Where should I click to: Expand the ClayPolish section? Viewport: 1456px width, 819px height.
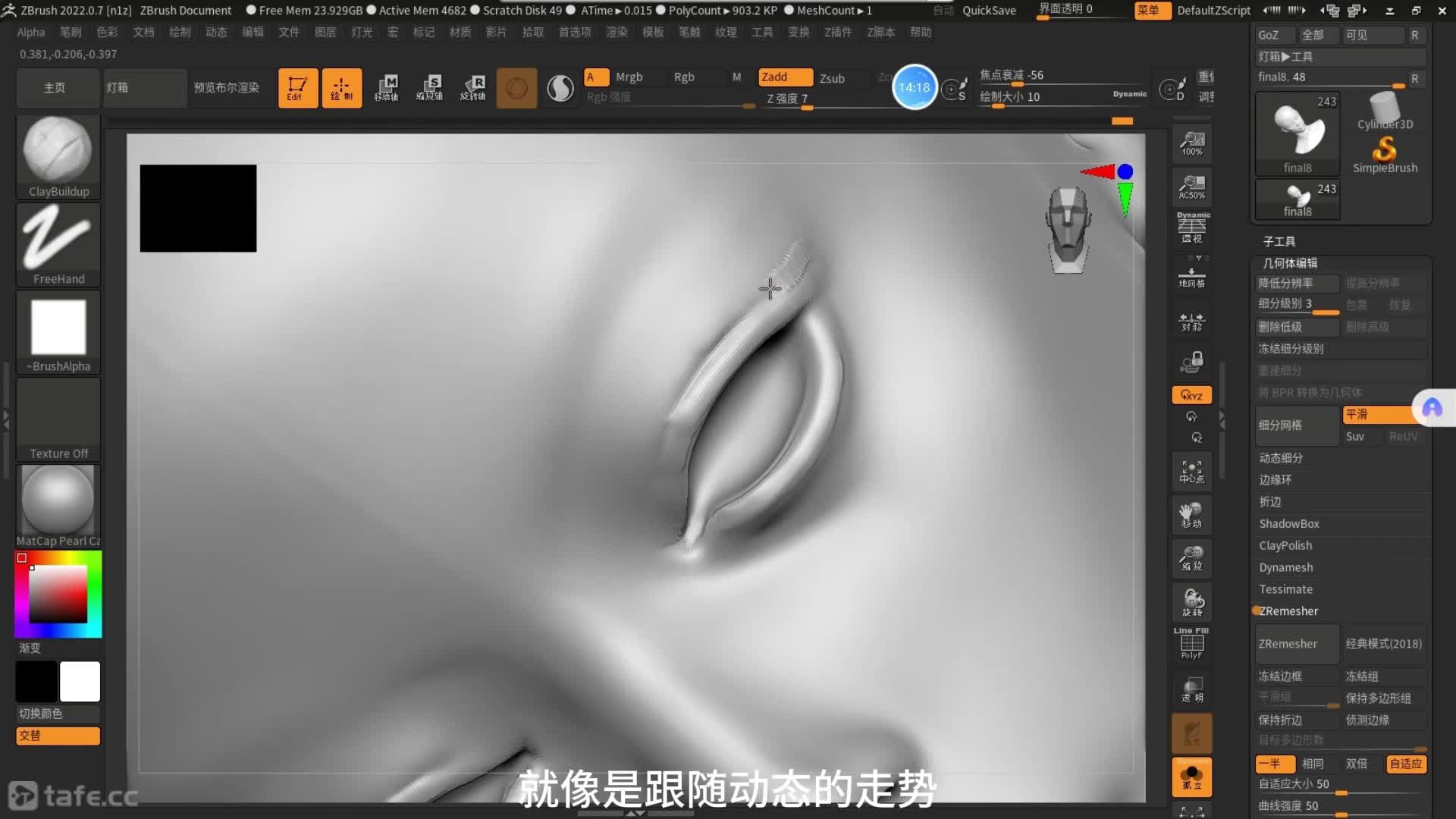pyautogui.click(x=1285, y=545)
